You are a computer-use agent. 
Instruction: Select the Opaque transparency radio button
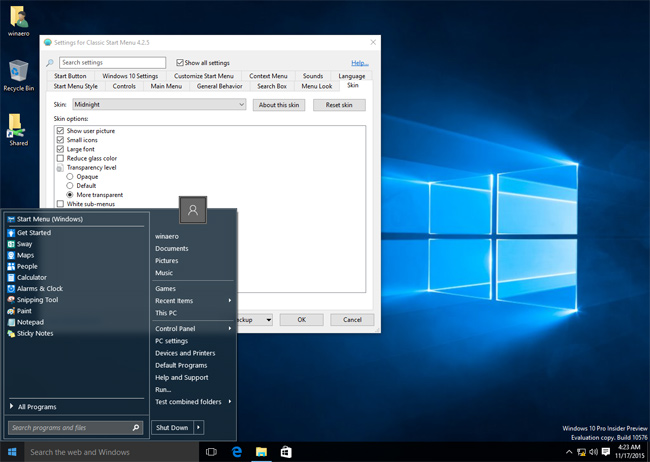pos(70,176)
